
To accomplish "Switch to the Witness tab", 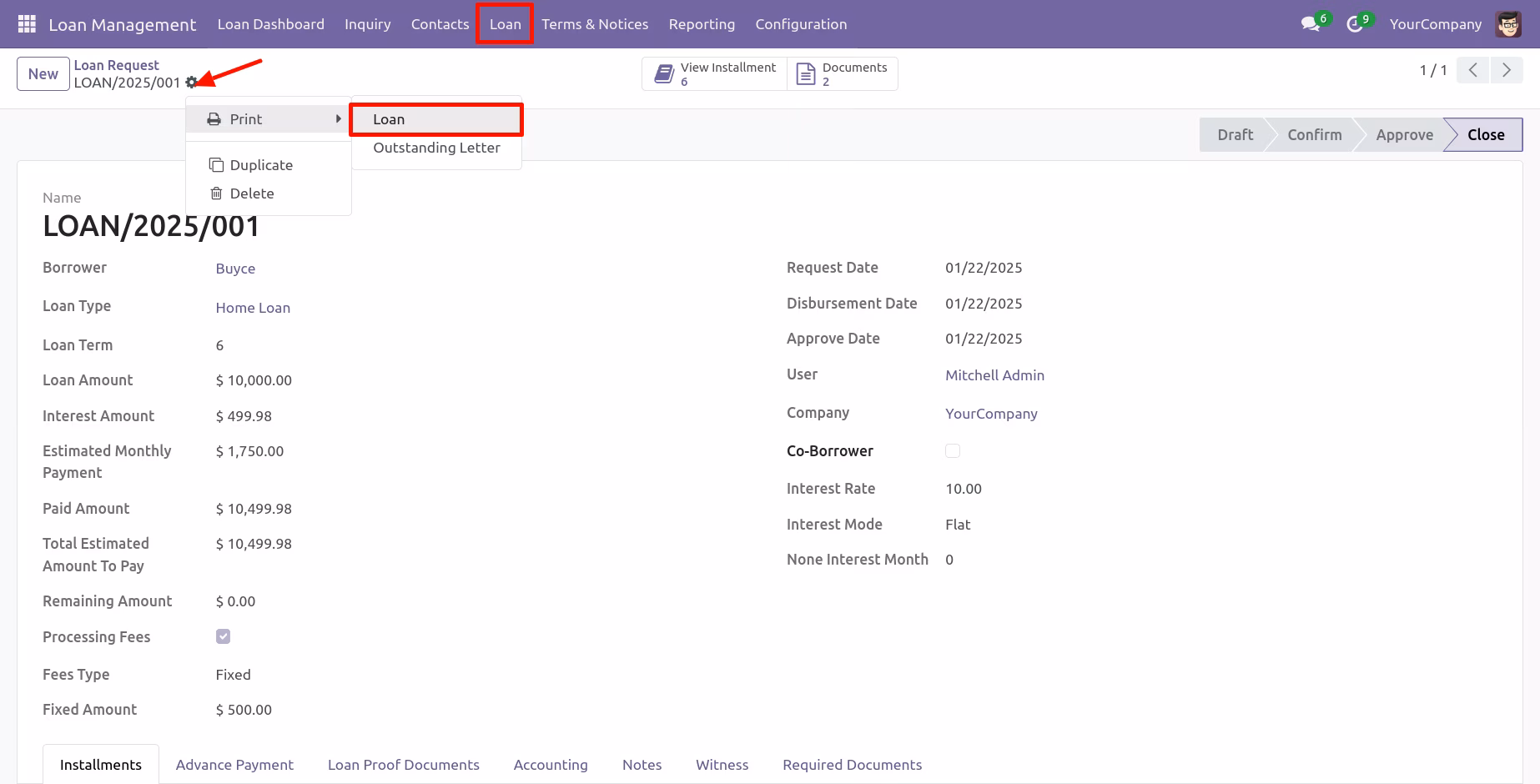I will 722,765.
